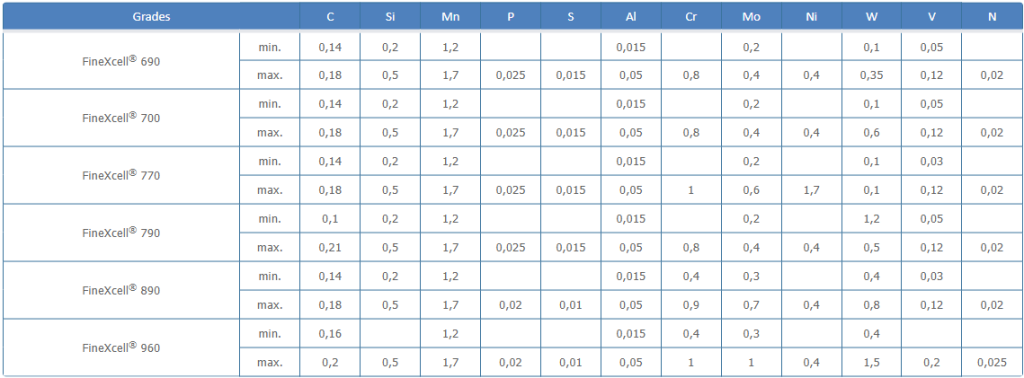Select FineXcell 960 min C value 0,16
Image resolution: width=1024 pixels, height=378 pixels.
point(330,334)
